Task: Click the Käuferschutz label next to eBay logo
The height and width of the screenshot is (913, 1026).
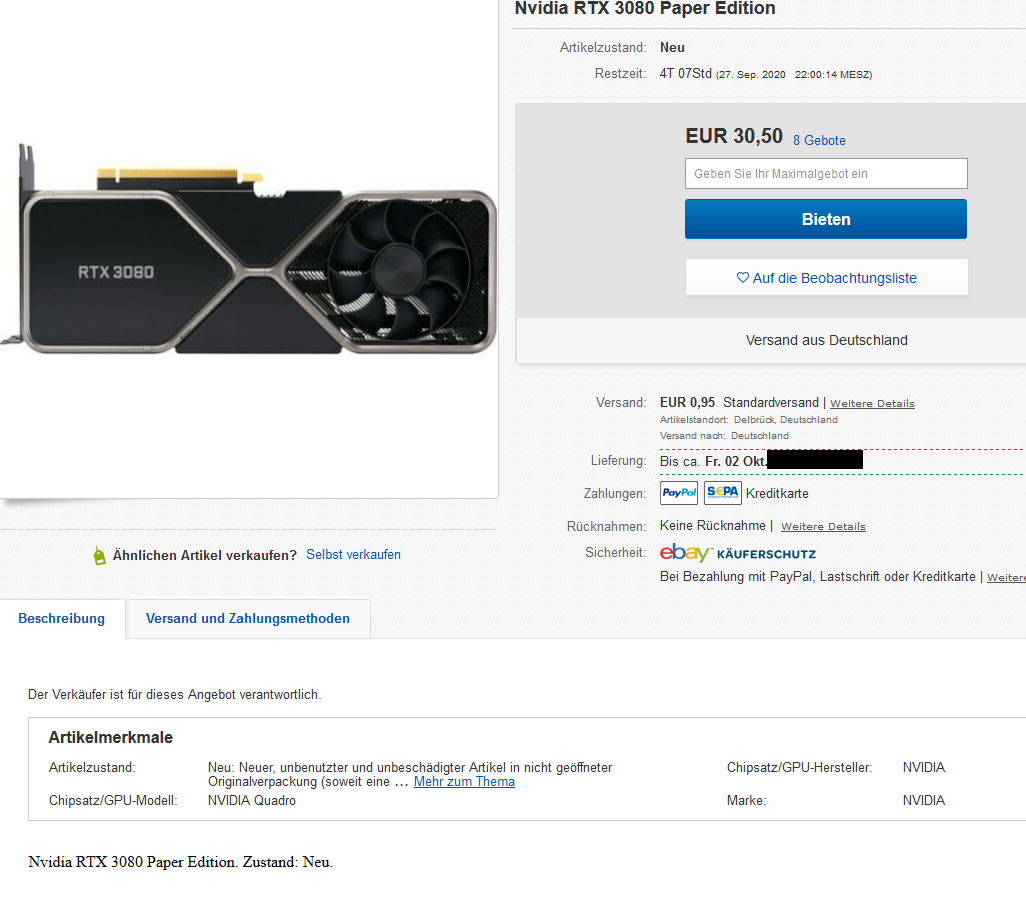Action: click(x=766, y=553)
